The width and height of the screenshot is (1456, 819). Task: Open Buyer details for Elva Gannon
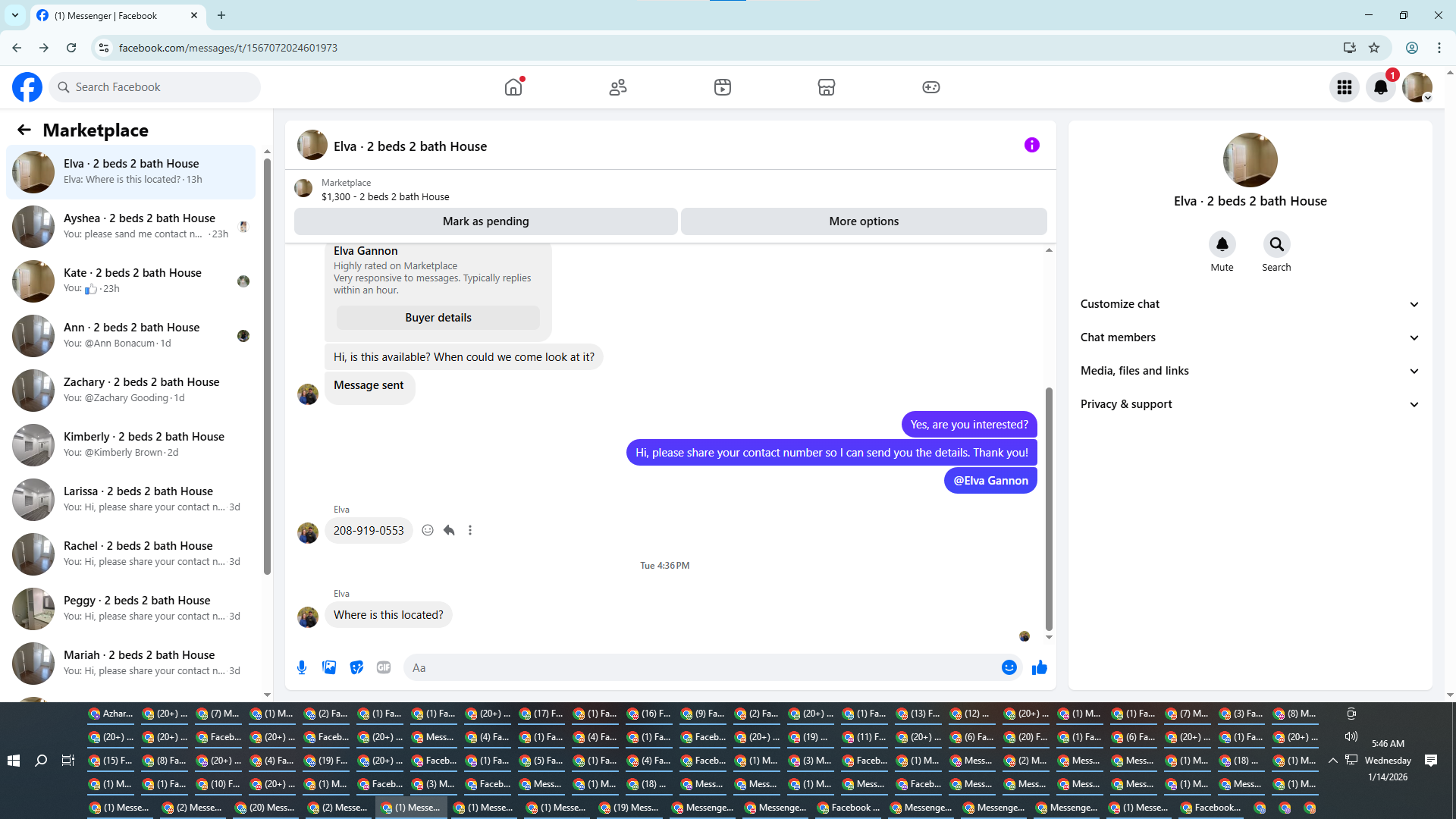click(438, 318)
